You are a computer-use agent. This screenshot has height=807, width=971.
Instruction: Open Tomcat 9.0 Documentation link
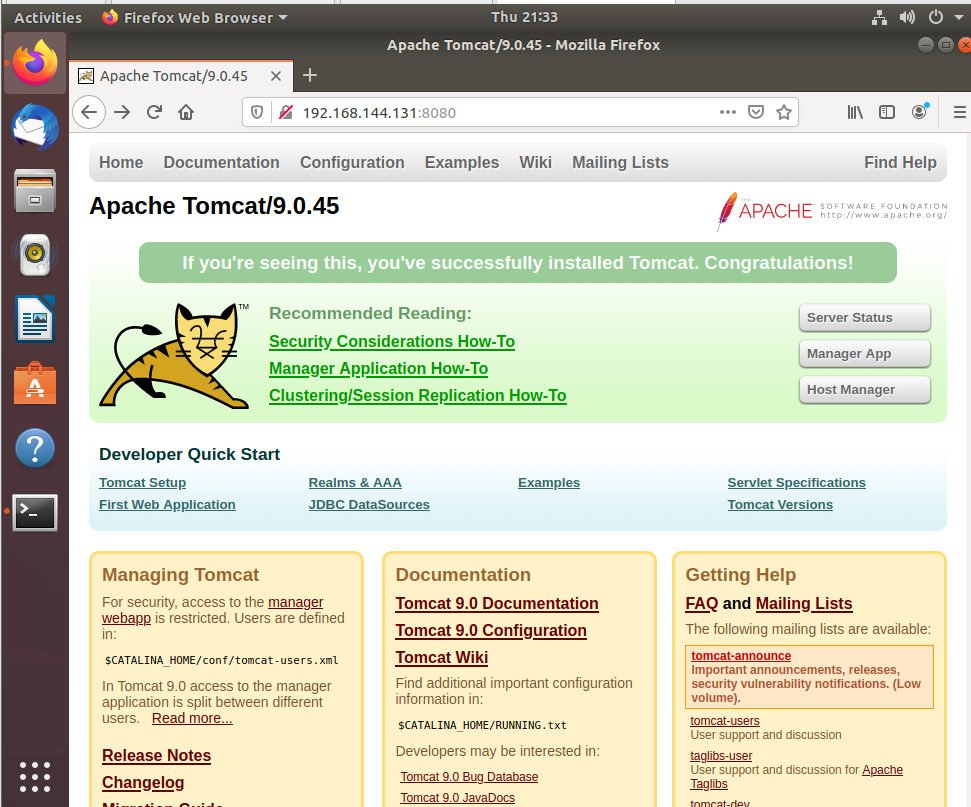[x=497, y=603]
